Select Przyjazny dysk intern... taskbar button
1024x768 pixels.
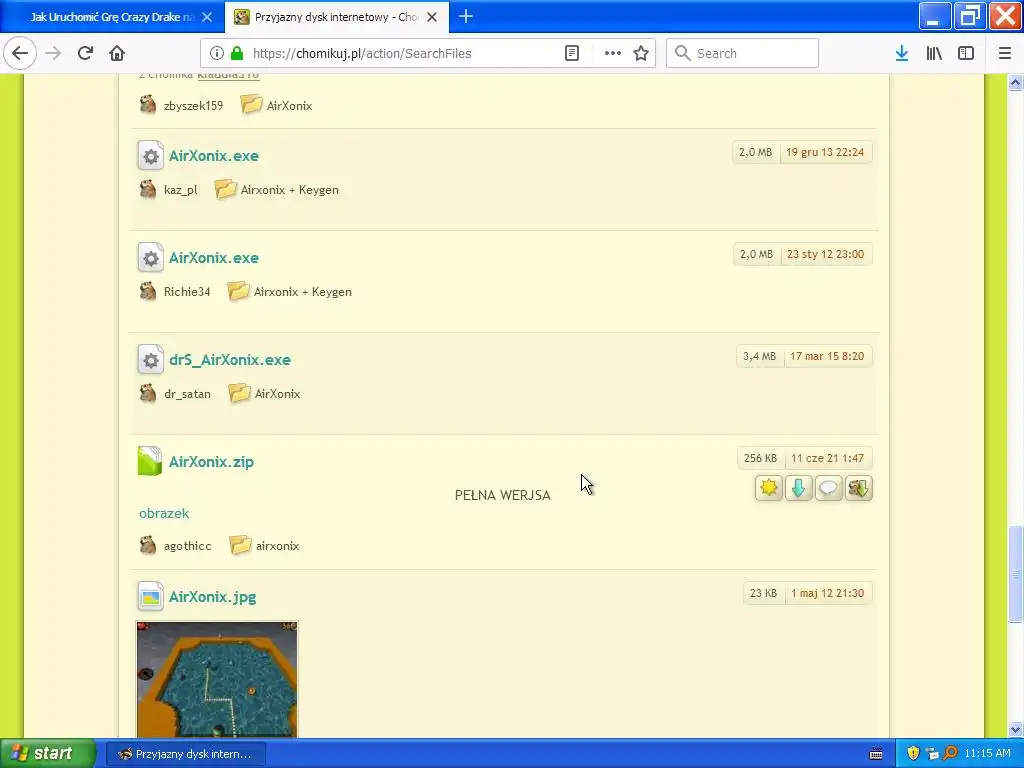point(186,754)
